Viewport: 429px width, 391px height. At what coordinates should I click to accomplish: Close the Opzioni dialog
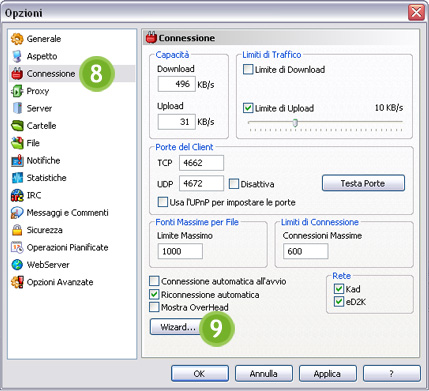pos(416,13)
